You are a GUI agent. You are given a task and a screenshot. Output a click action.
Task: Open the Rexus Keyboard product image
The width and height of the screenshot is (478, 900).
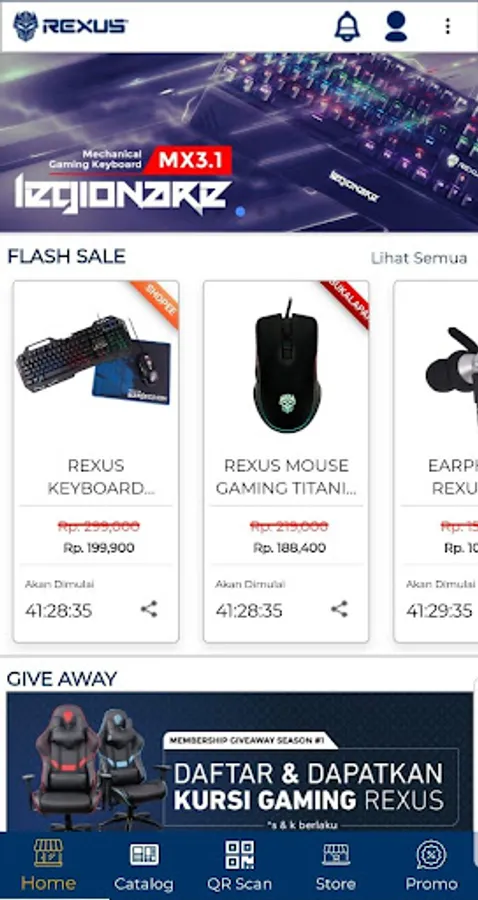(x=96, y=360)
